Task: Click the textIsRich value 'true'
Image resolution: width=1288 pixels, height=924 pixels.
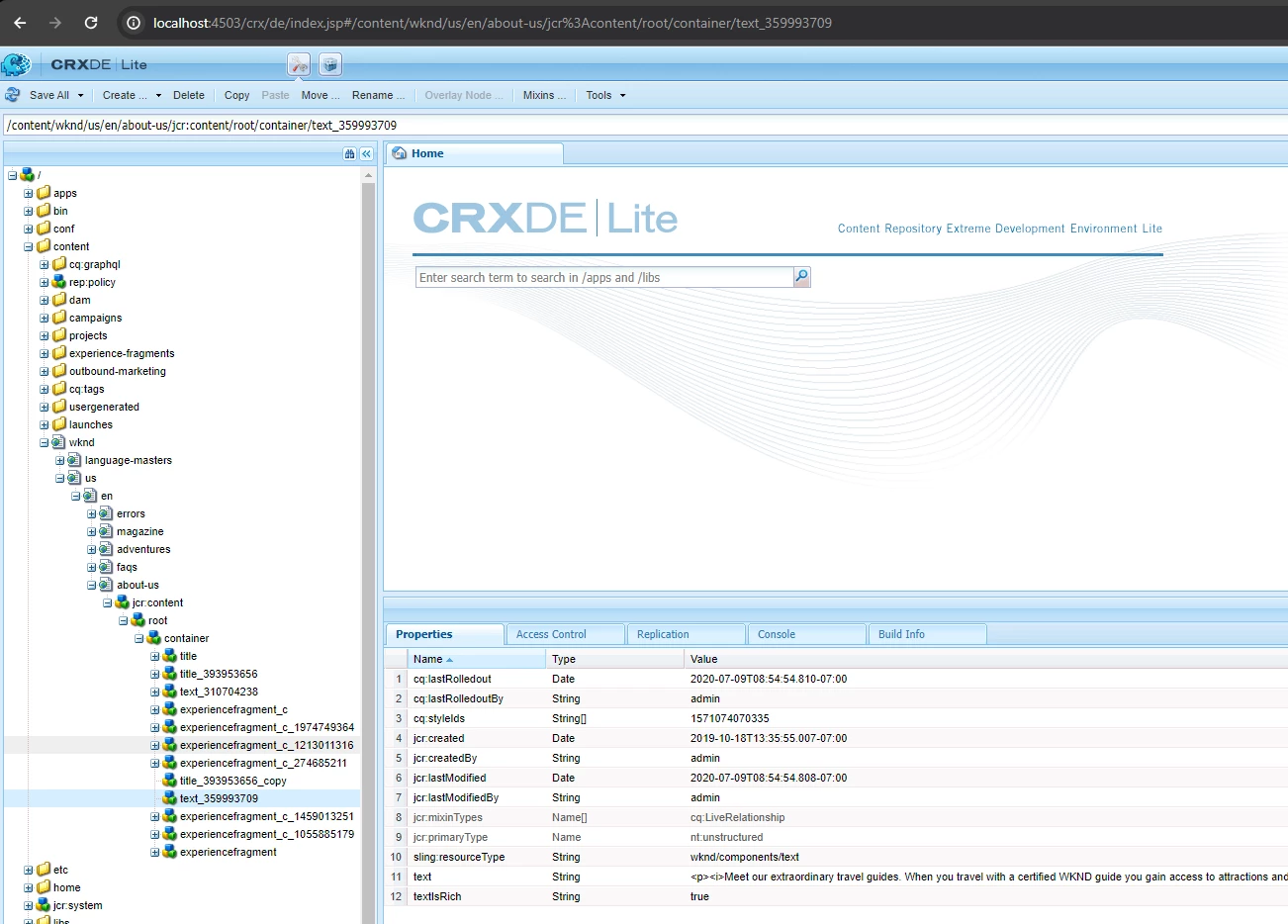Action: [699, 896]
